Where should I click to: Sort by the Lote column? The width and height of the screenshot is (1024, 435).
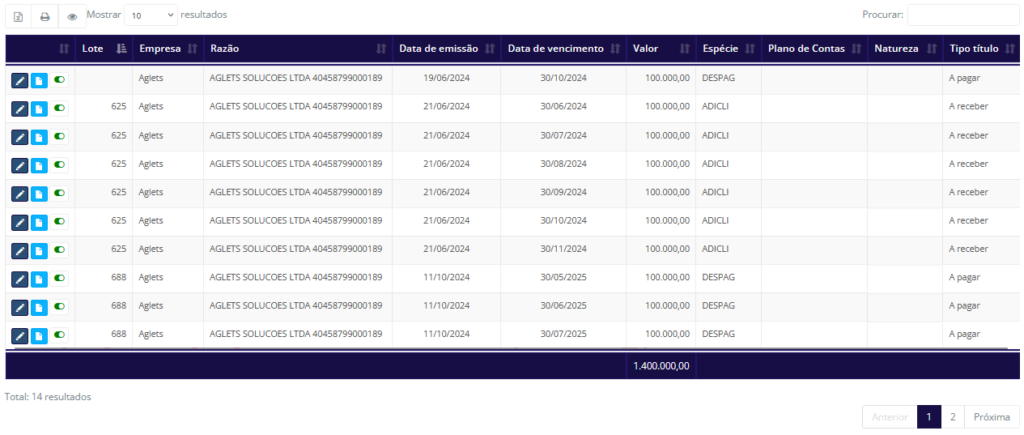click(104, 49)
